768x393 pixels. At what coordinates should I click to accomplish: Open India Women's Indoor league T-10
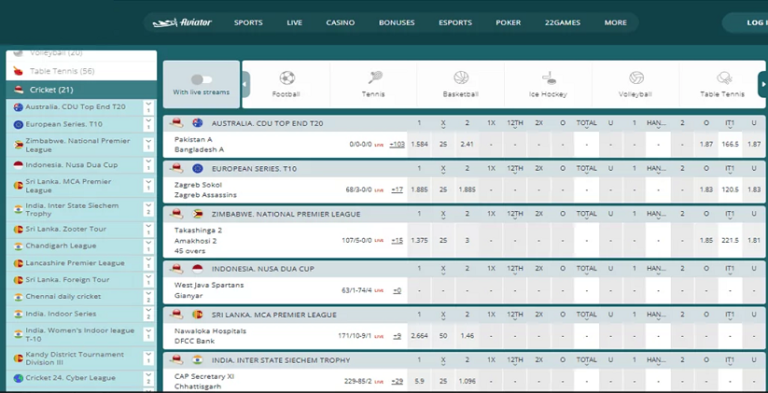point(80,335)
